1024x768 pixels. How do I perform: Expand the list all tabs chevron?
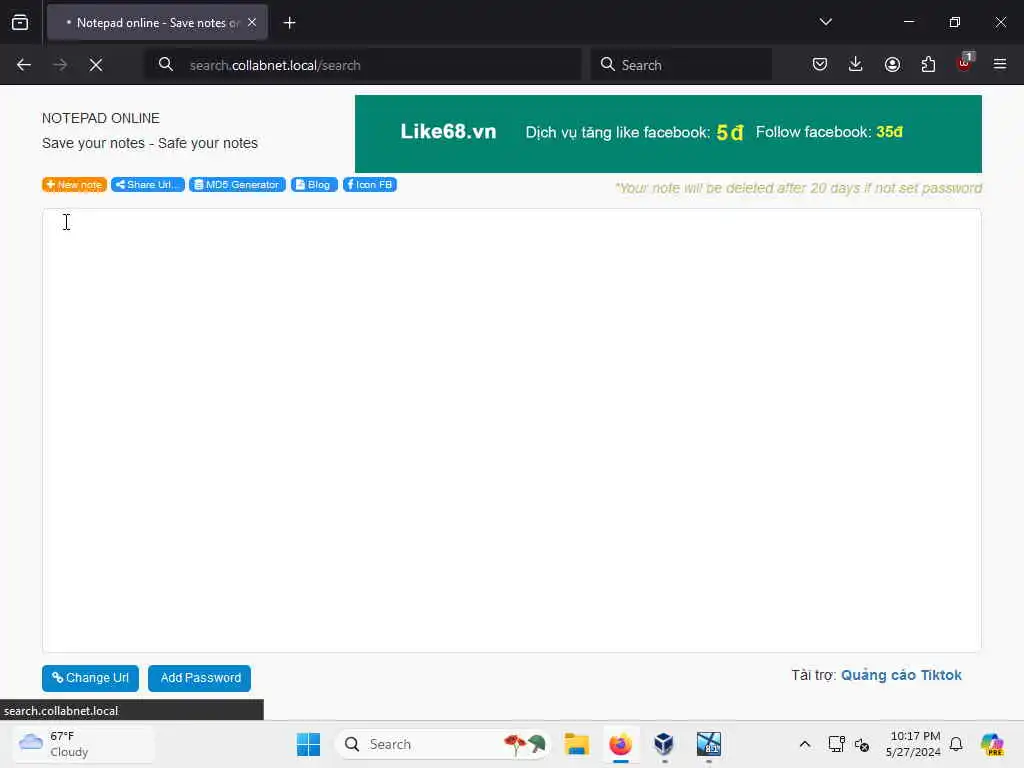click(x=825, y=22)
